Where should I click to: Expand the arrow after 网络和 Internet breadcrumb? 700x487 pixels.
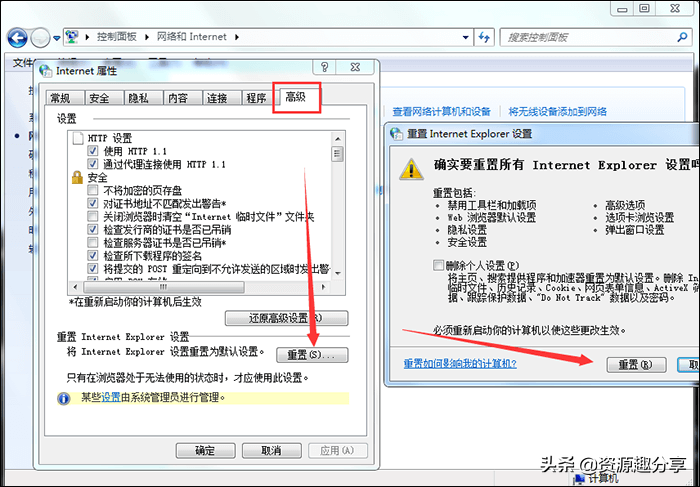point(237,37)
